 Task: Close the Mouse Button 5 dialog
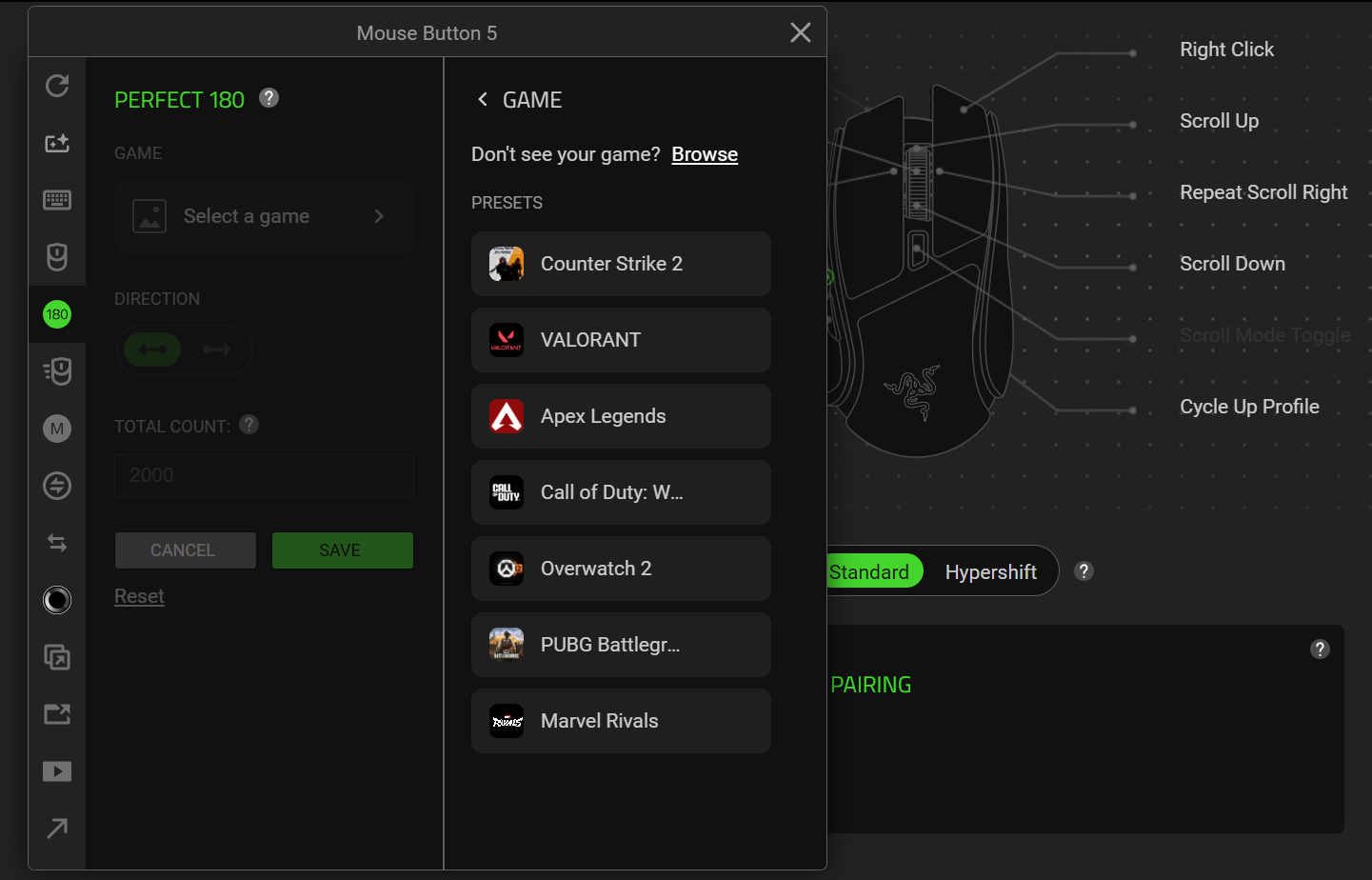pyautogui.click(x=801, y=32)
